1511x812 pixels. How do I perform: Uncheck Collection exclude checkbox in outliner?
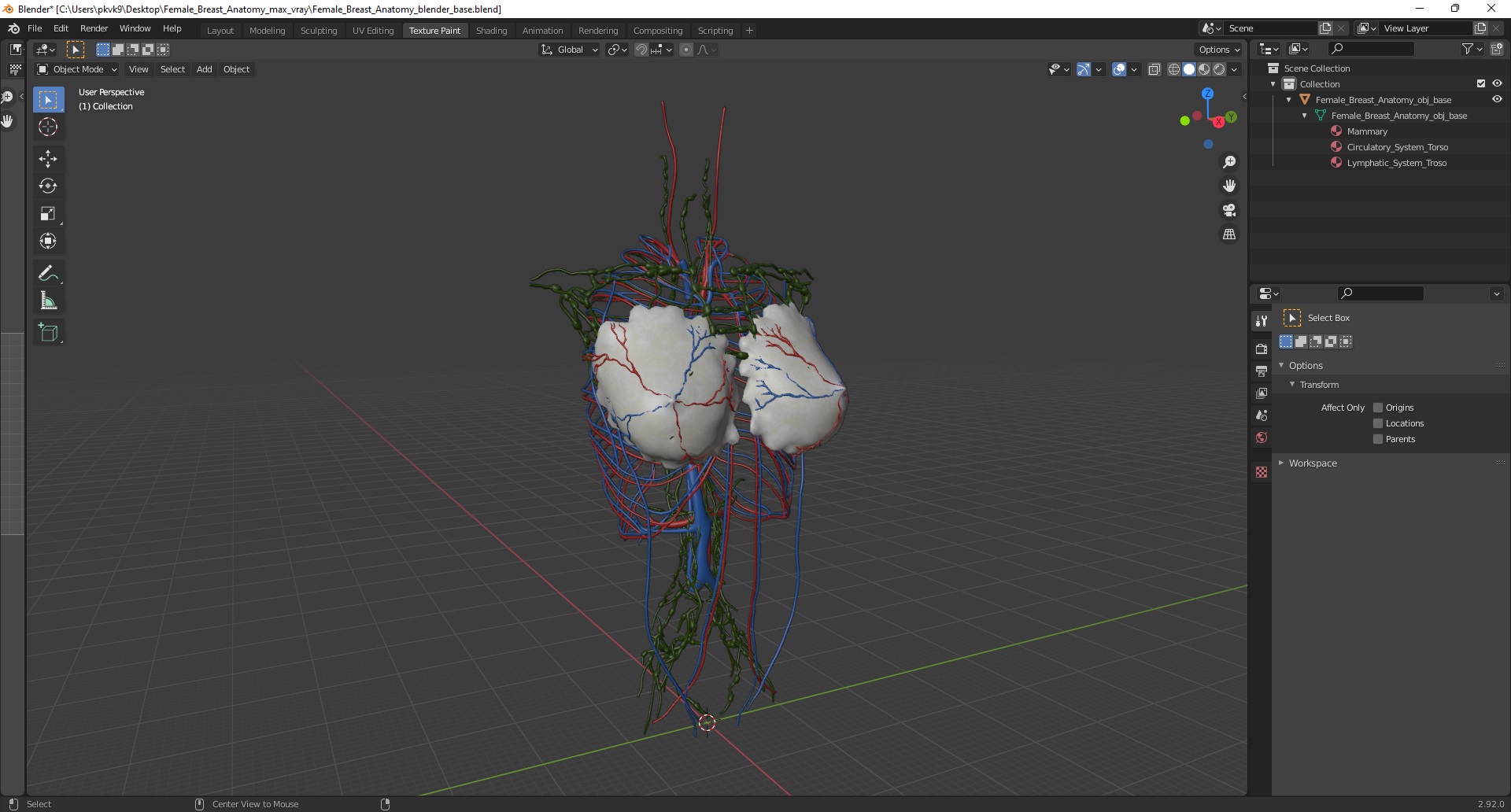point(1480,83)
